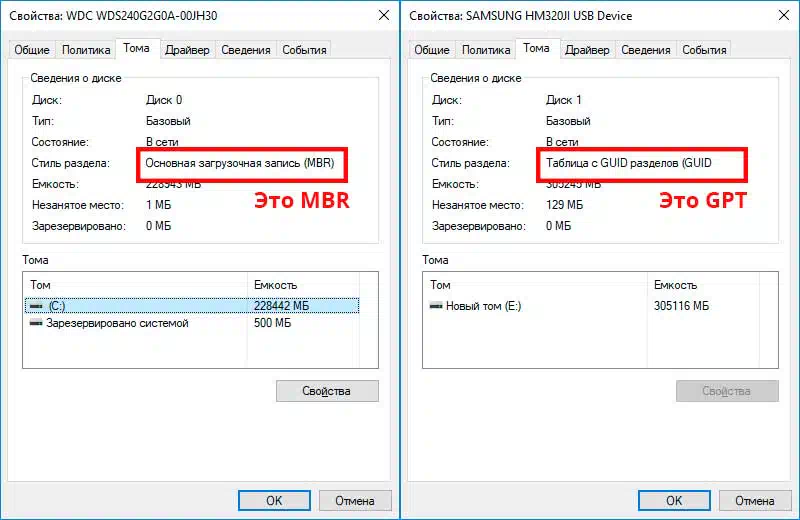Click the drive icon of volume (C:)

(36, 306)
